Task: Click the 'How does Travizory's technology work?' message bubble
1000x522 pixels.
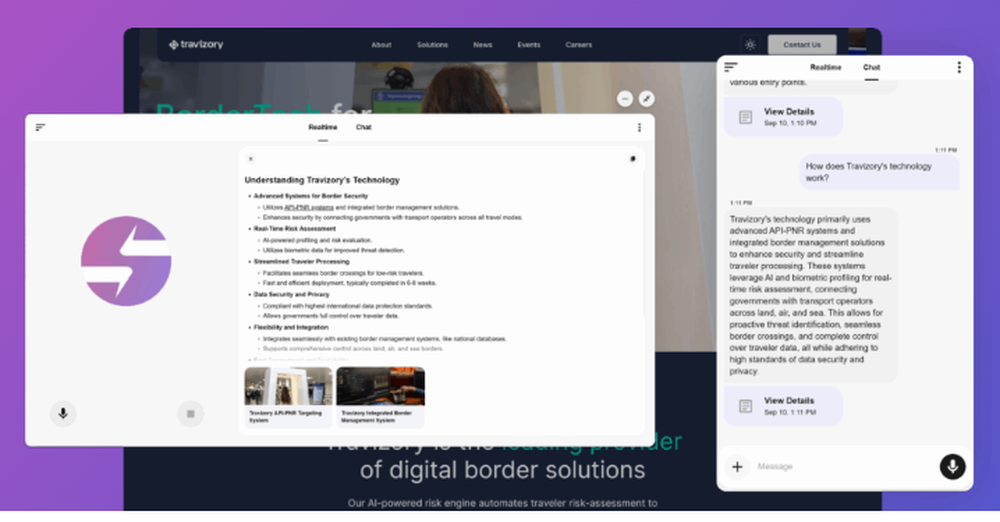Action: pyautogui.click(x=879, y=172)
